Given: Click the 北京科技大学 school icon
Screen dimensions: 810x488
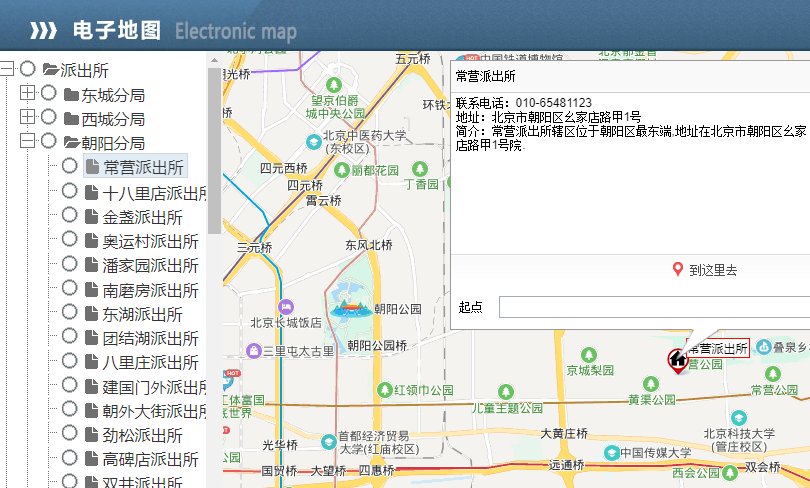Looking at the screenshot, I should point(739,418).
